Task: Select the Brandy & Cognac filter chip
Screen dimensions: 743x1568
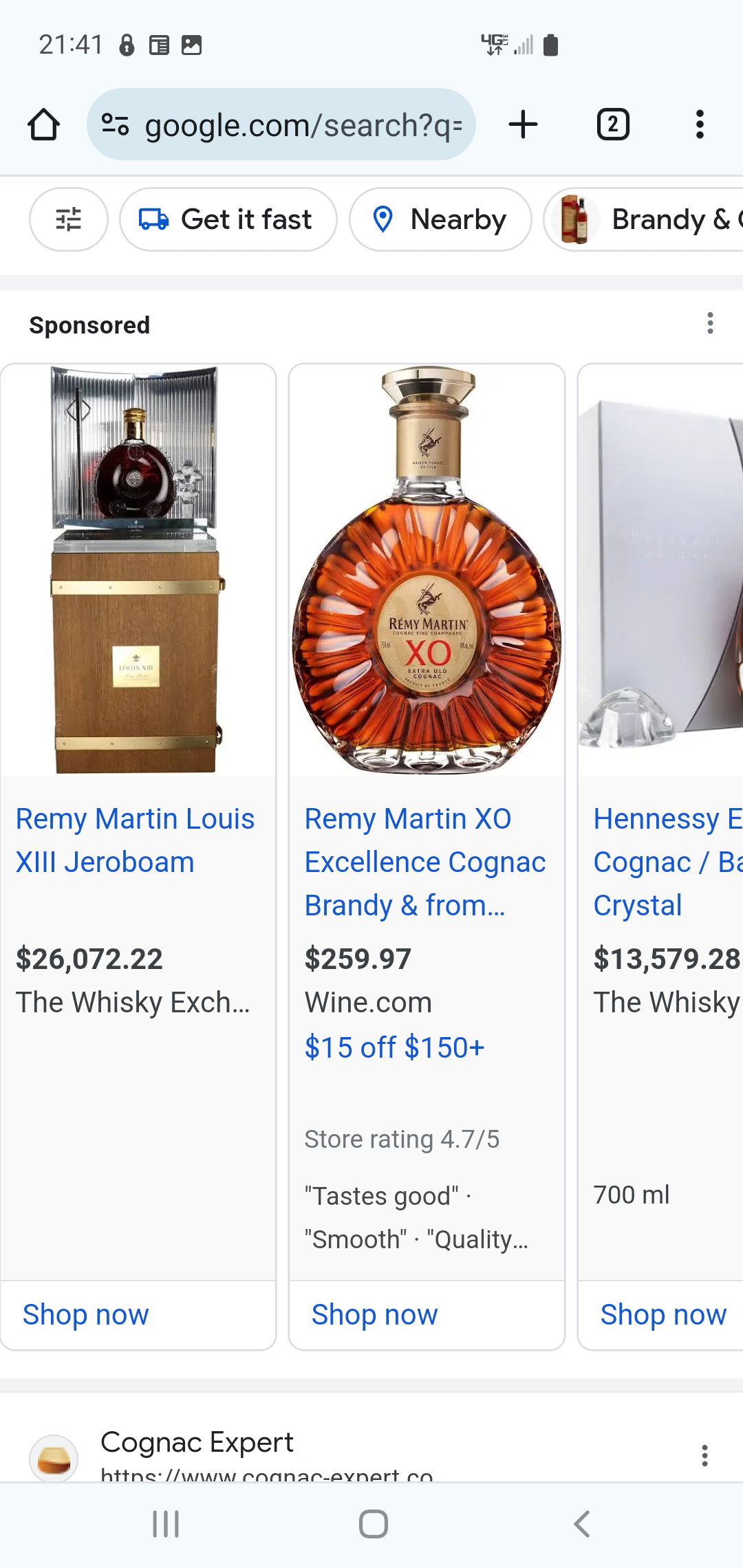Action: (644, 219)
